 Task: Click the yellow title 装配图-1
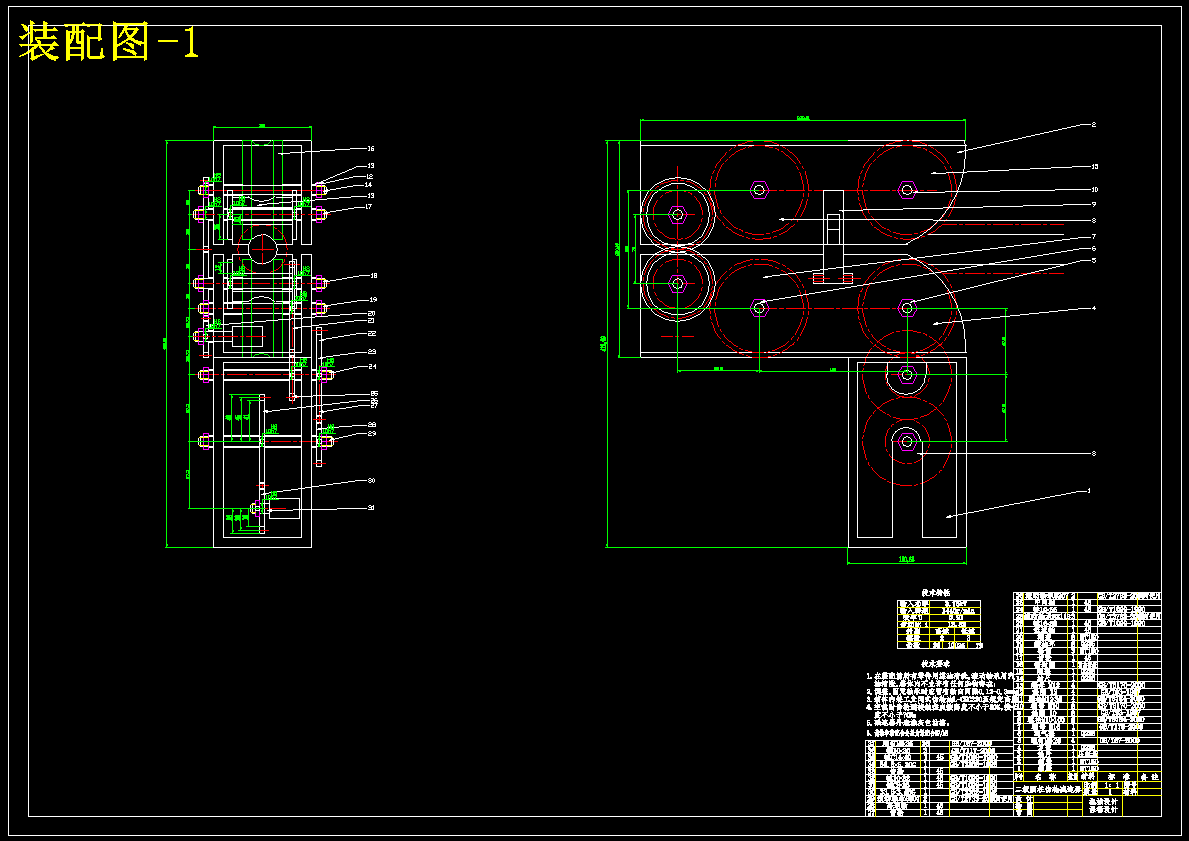point(109,42)
